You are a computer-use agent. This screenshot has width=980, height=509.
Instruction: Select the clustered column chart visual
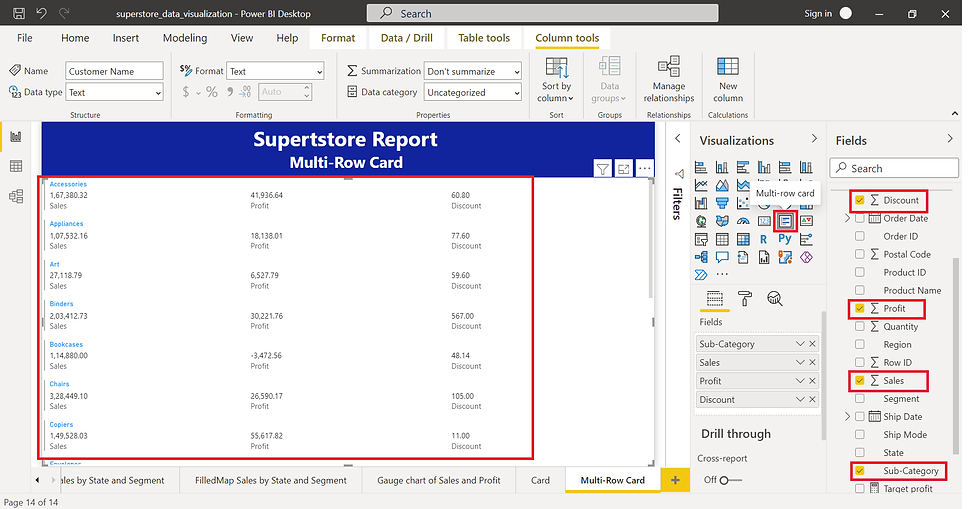[764, 167]
